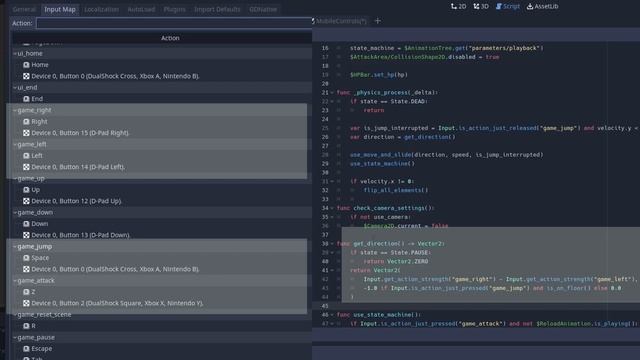
Task: Select the Input Map tab
Action: [60, 9]
